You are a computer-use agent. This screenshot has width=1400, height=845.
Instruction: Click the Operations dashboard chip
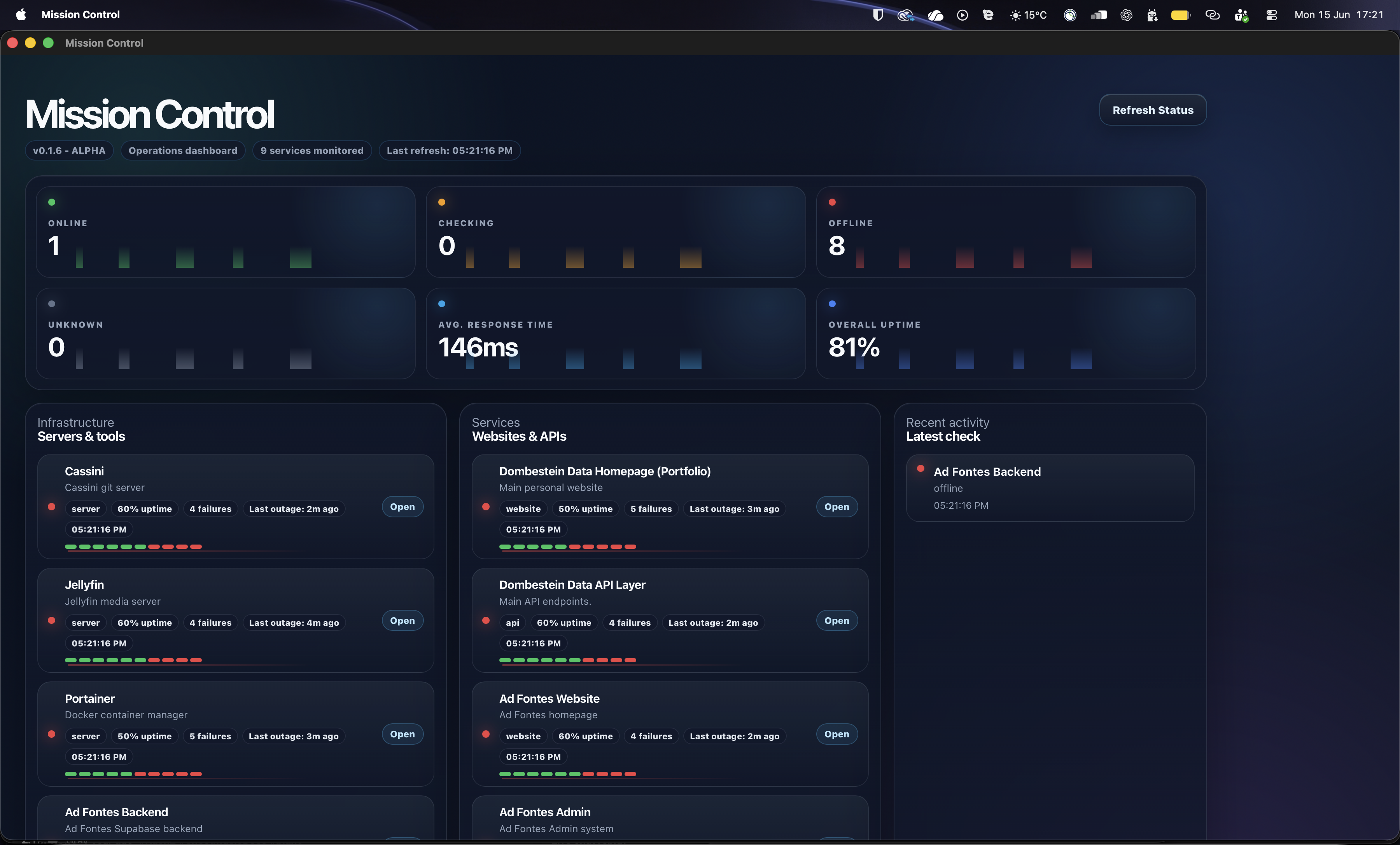pos(182,150)
